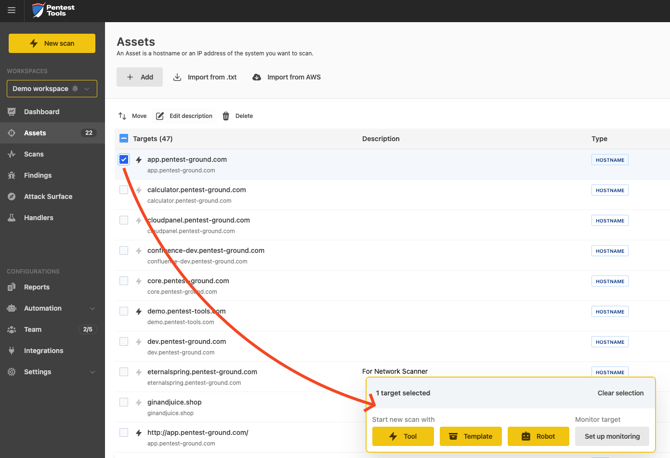The height and width of the screenshot is (458, 670).
Task: Open the hamburger menu icon
Action: [x=12, y=10]
